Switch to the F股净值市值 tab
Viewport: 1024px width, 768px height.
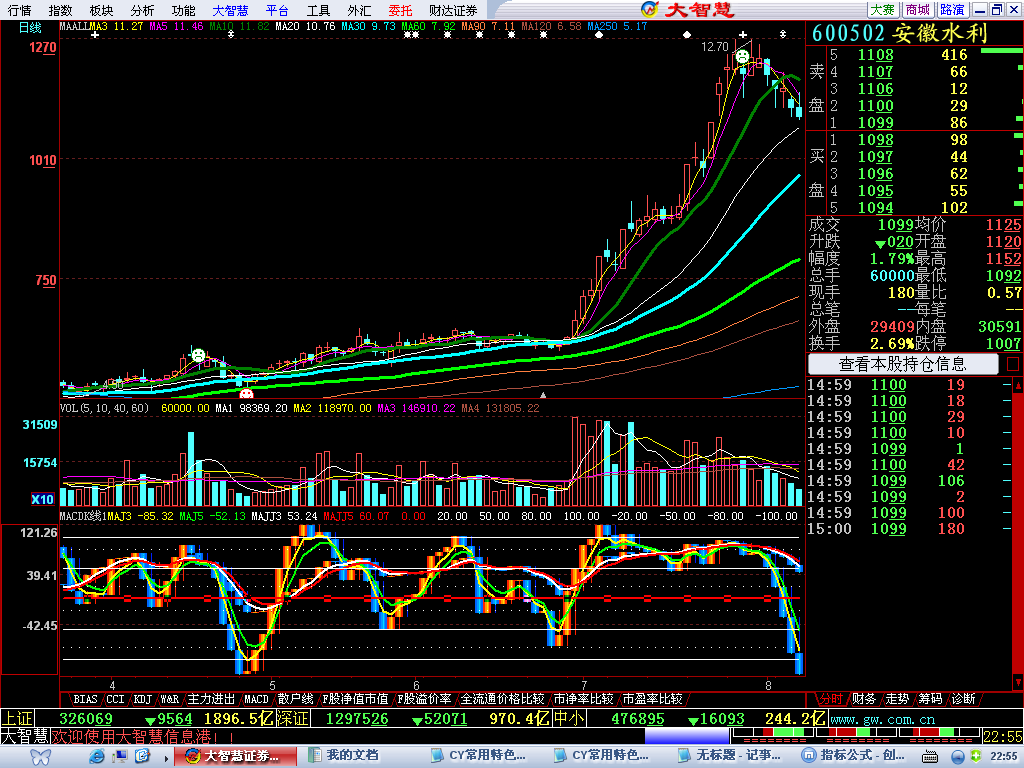(x=355, y=699)
